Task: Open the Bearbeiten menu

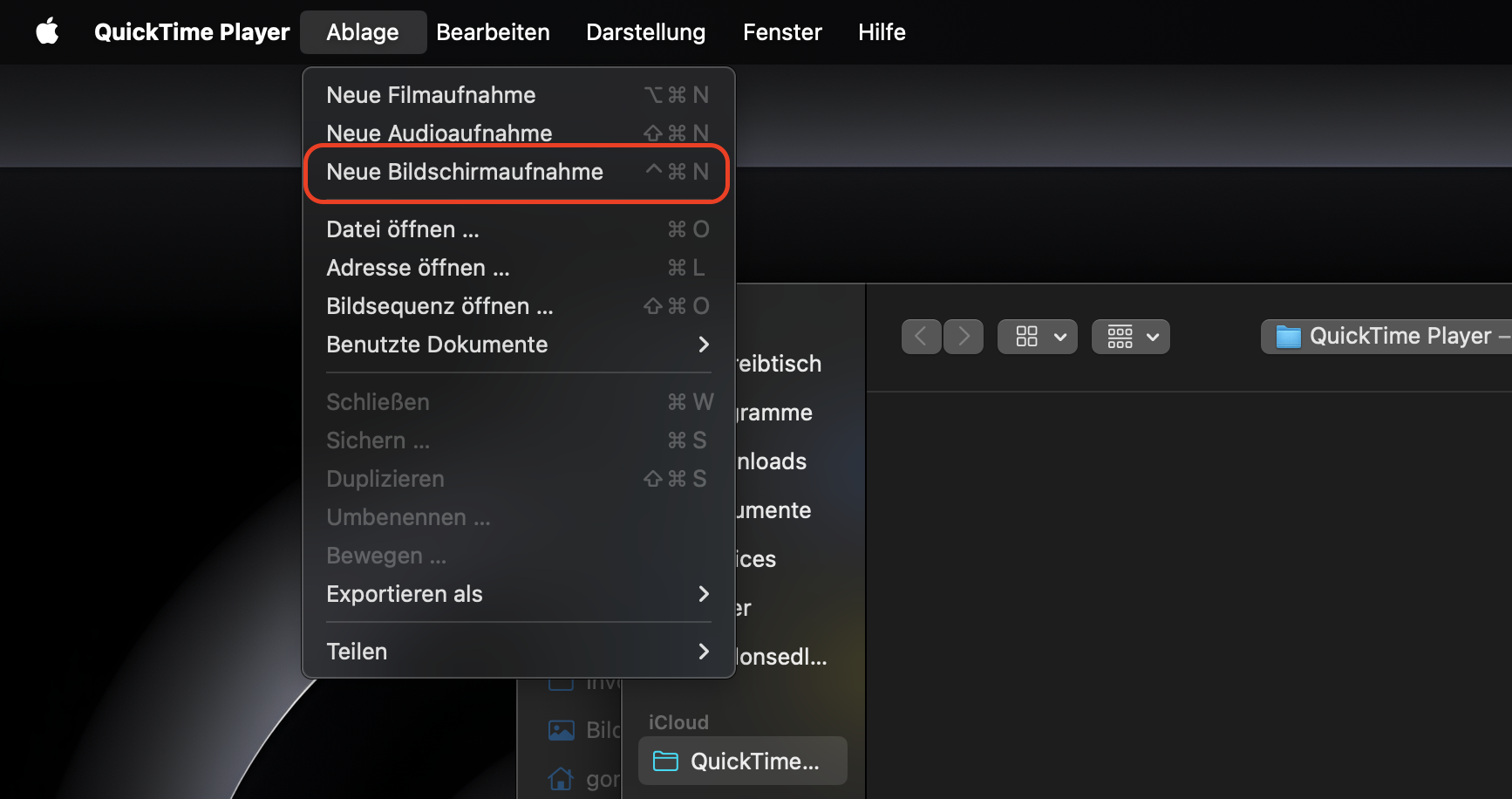Action: 493,32
